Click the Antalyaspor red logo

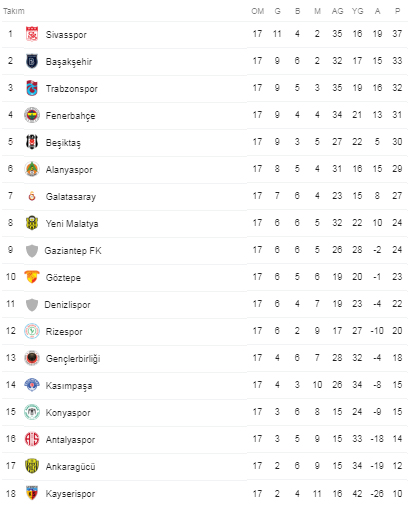pos(32,439)
